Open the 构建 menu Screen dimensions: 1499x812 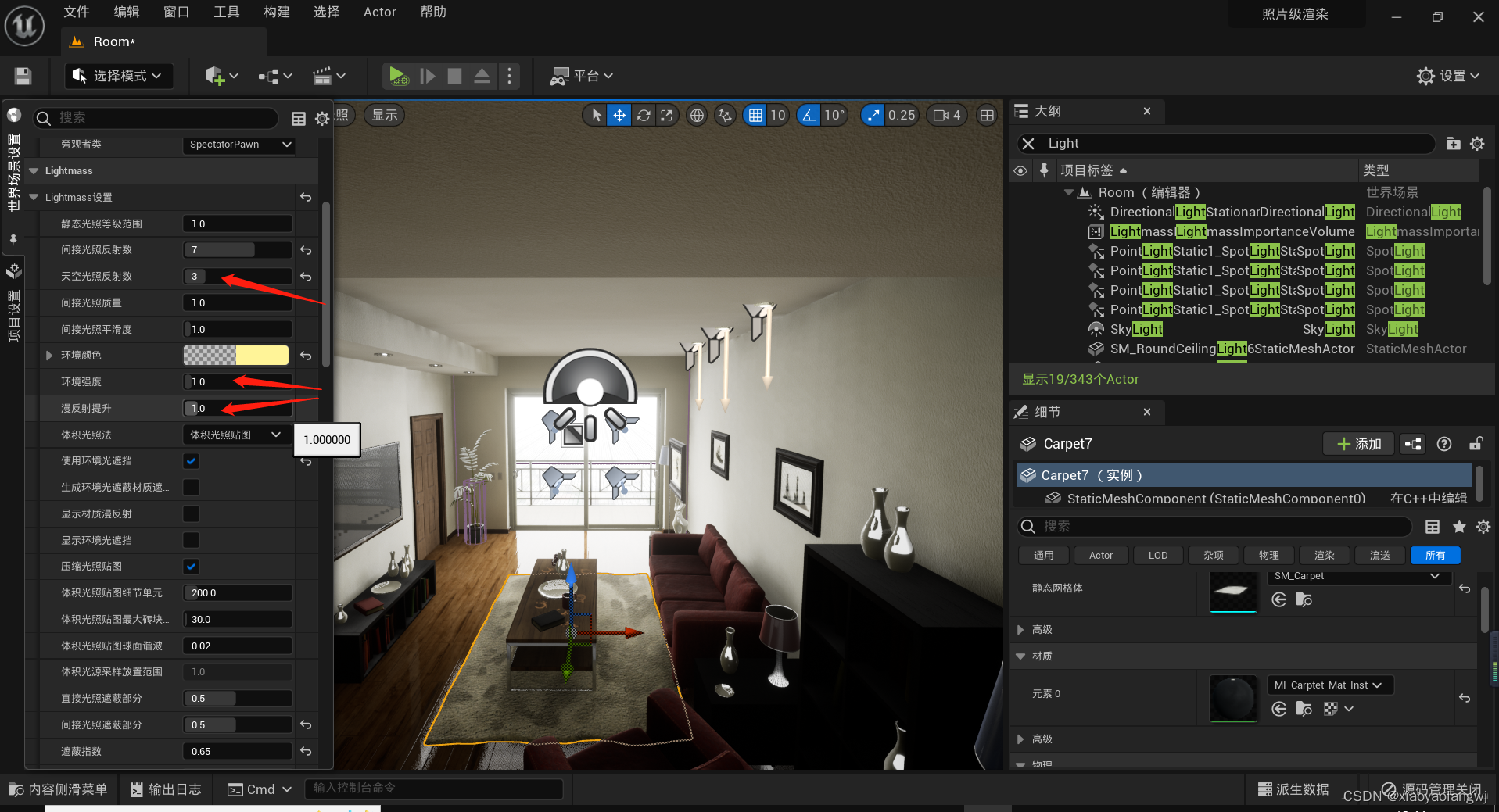(x=277, y=12)
